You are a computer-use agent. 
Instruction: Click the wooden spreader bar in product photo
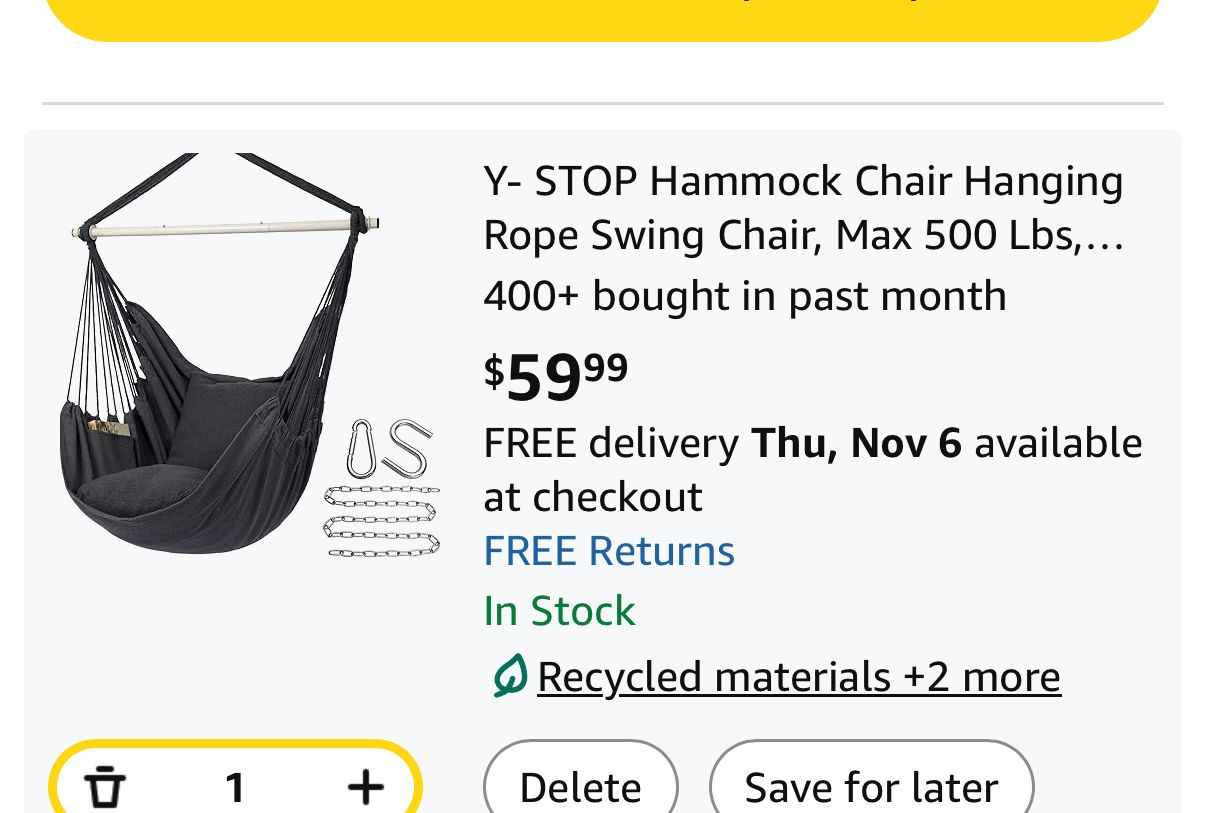coord(225,228)
